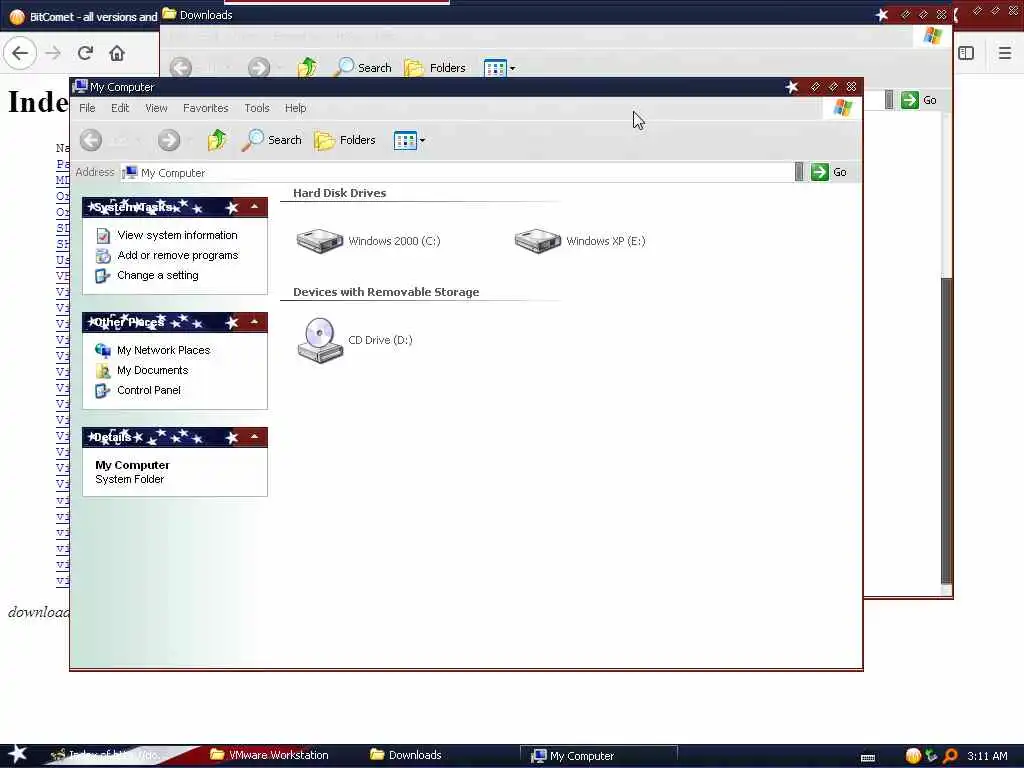The width and height of the screenshot is (1024, 768).
Task: Open the File menu
Action: point(87,108)
